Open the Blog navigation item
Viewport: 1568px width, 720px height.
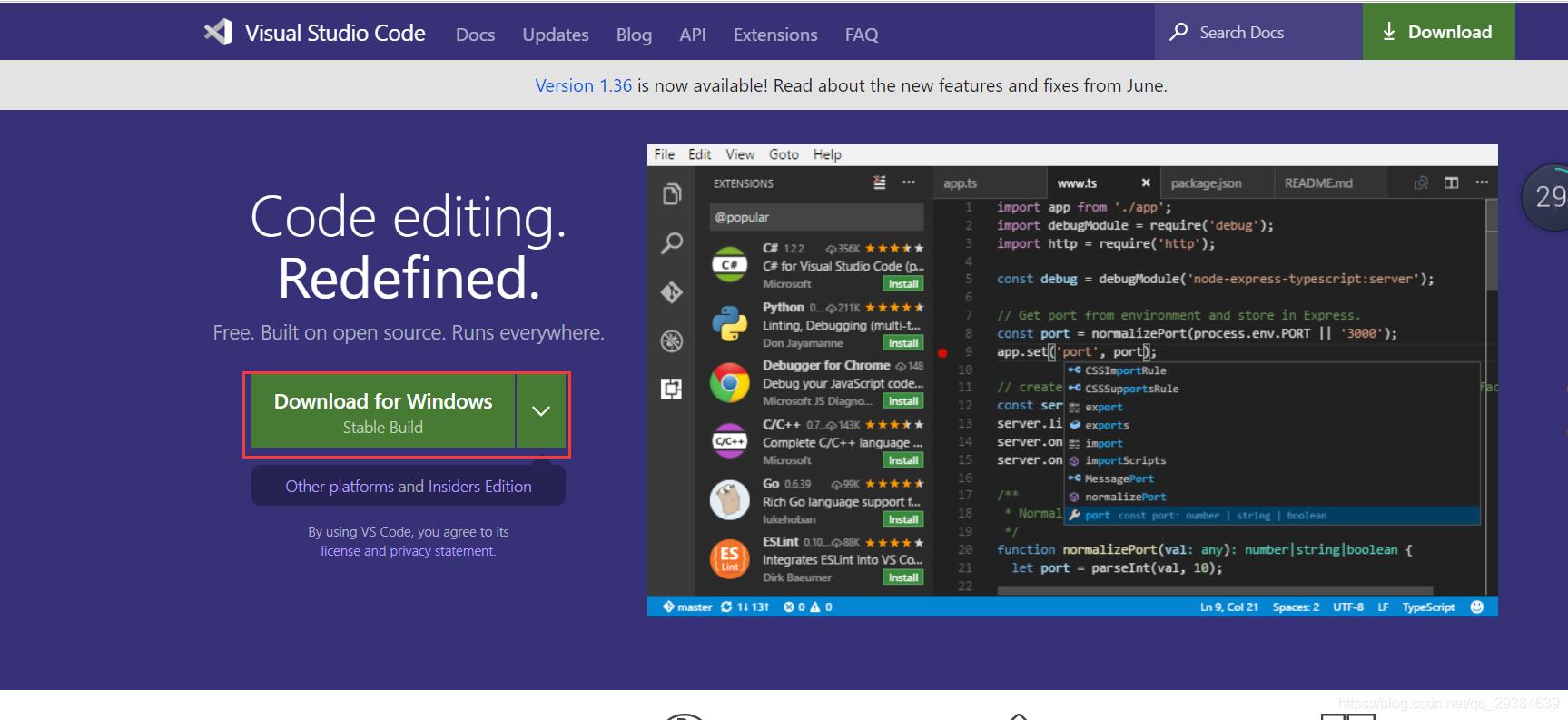tap(634, 35)
